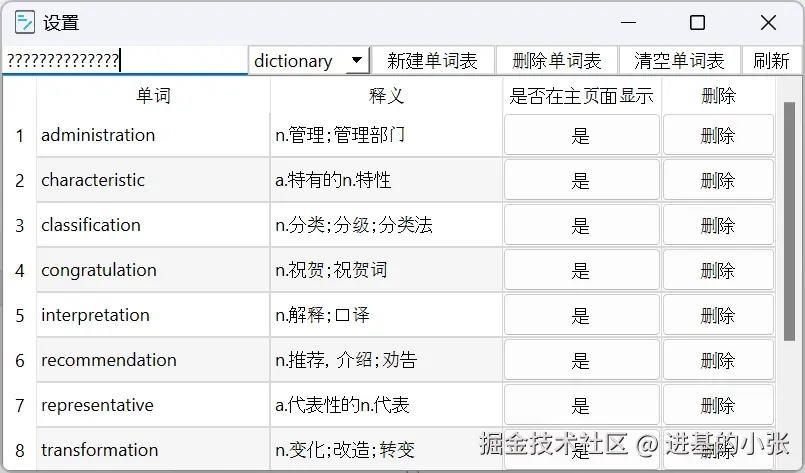Screen dimensions: 805x473
Task: Toggle 是 display button for congratulation
Action: pyautogui.click(x=581, y=270)
